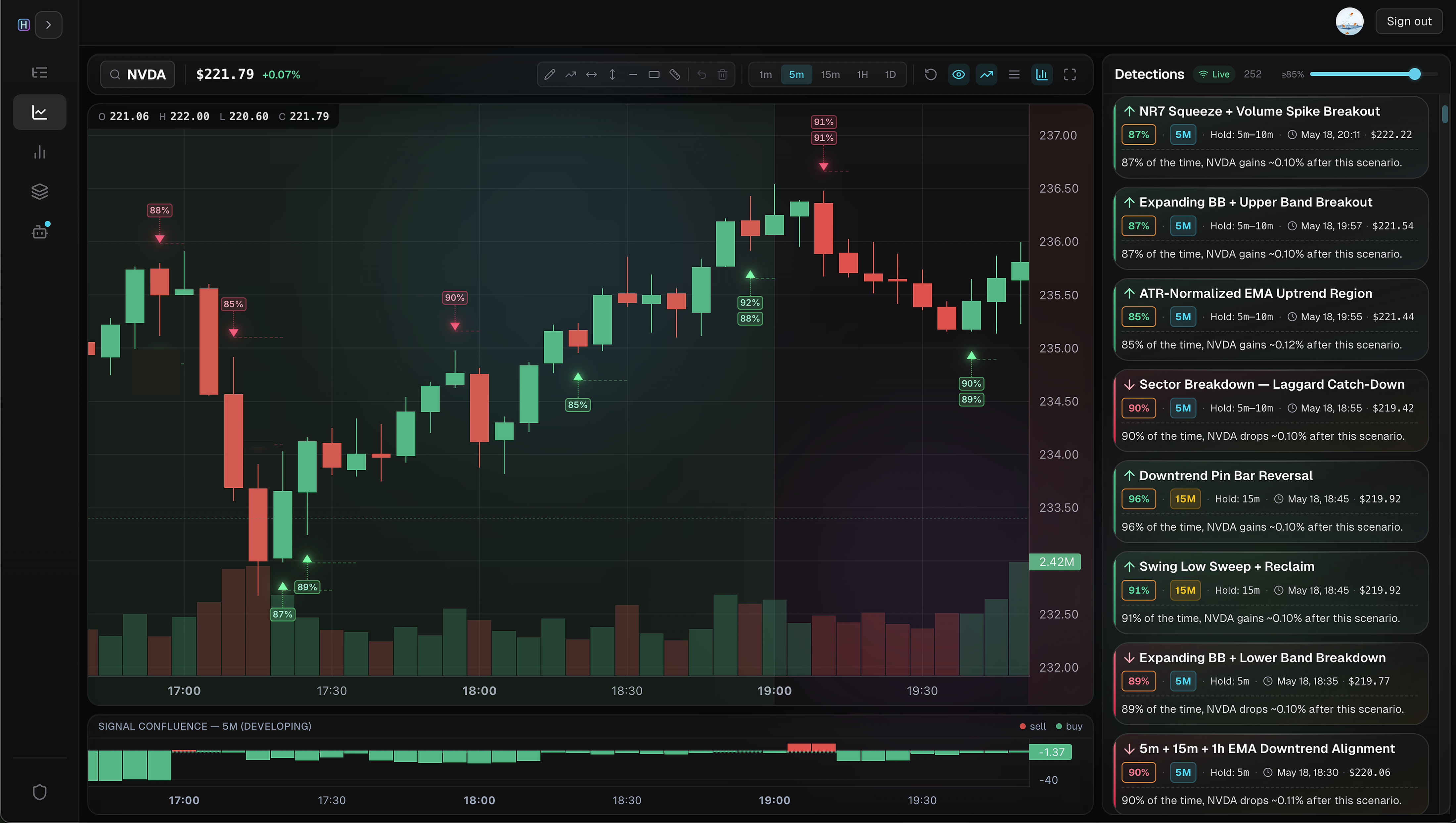
Task: Open Expanding BB + Lower Band Breakdown card
Action: pyautogui.click(x=1271, y=684)
